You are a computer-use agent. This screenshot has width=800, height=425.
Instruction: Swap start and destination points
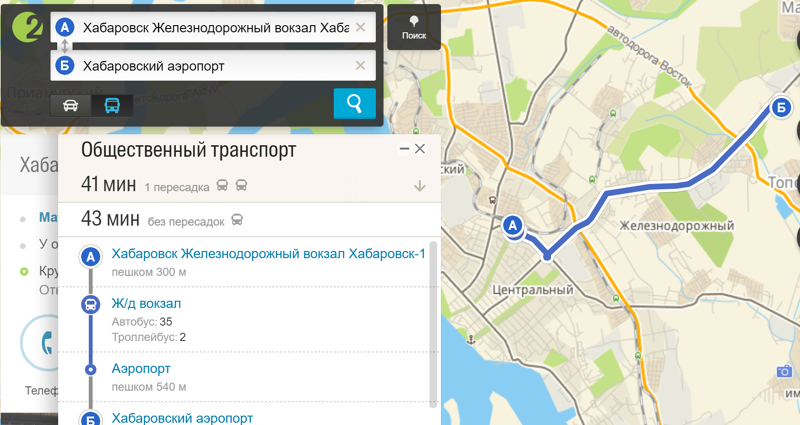point(65,46)
